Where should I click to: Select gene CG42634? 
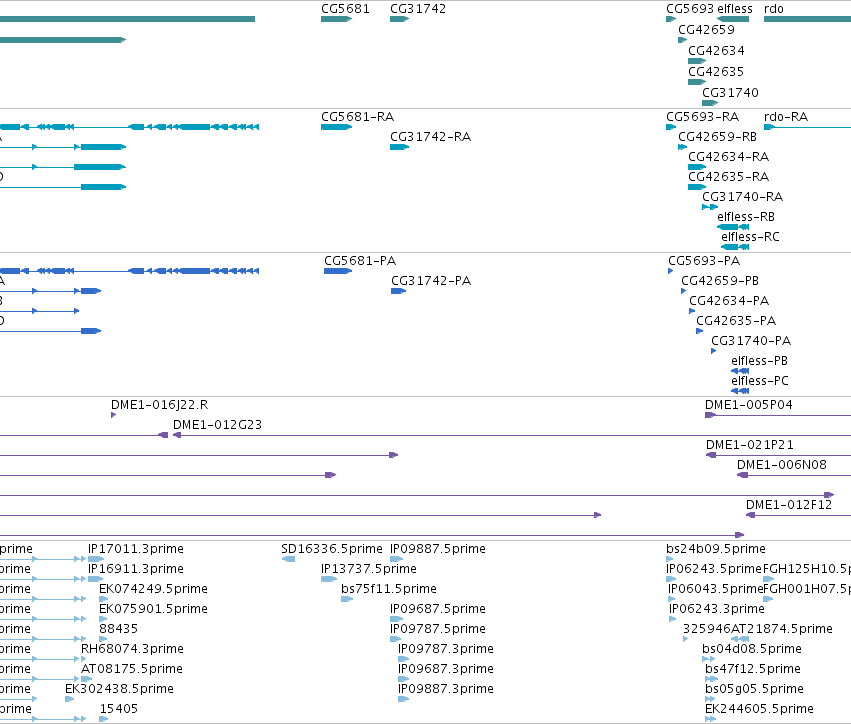697,61
